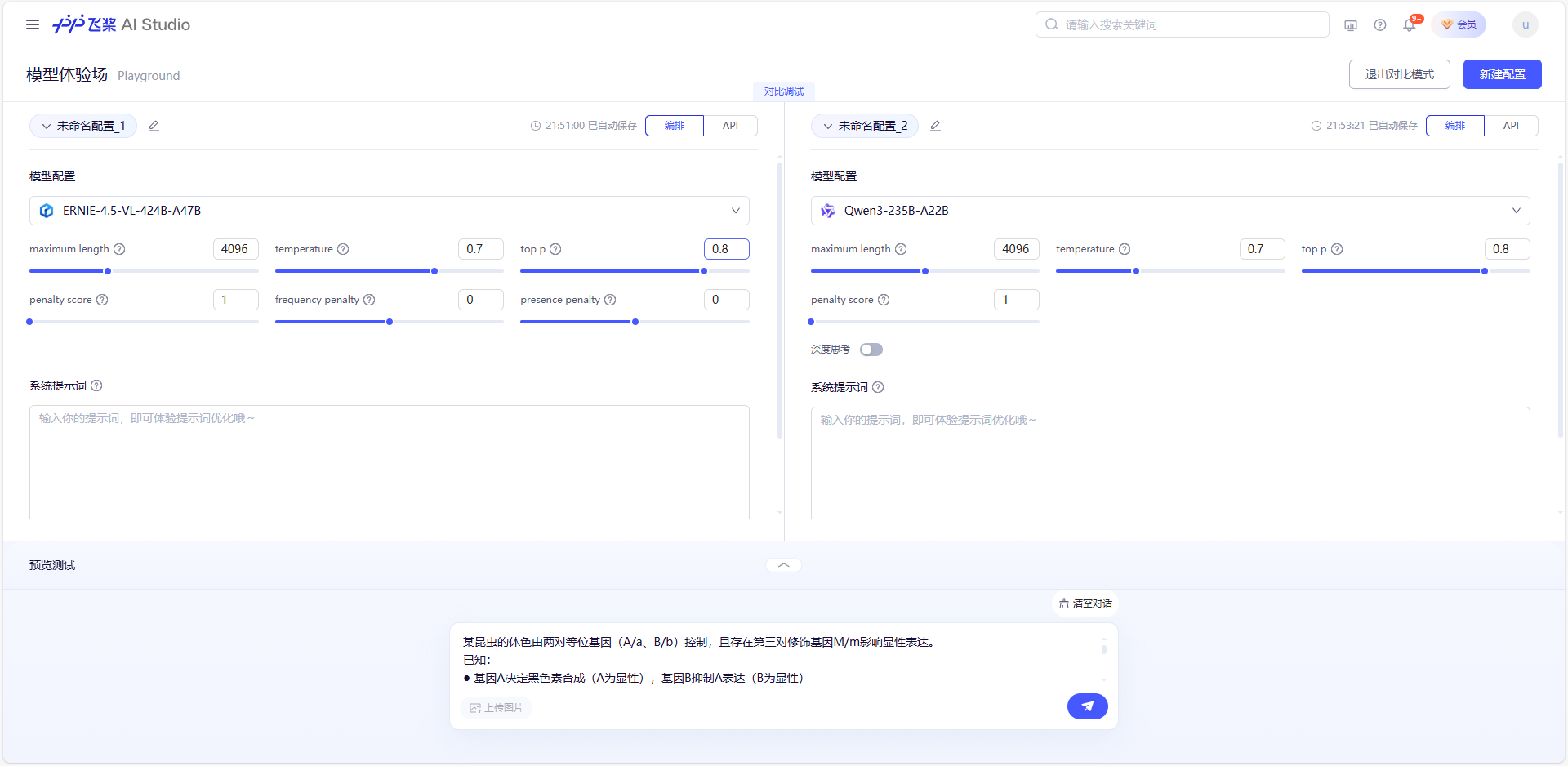The height and width of the screenshot is (766, 1568).
Task: Send the message using the paper plane icon
Action: [1087, 706]
